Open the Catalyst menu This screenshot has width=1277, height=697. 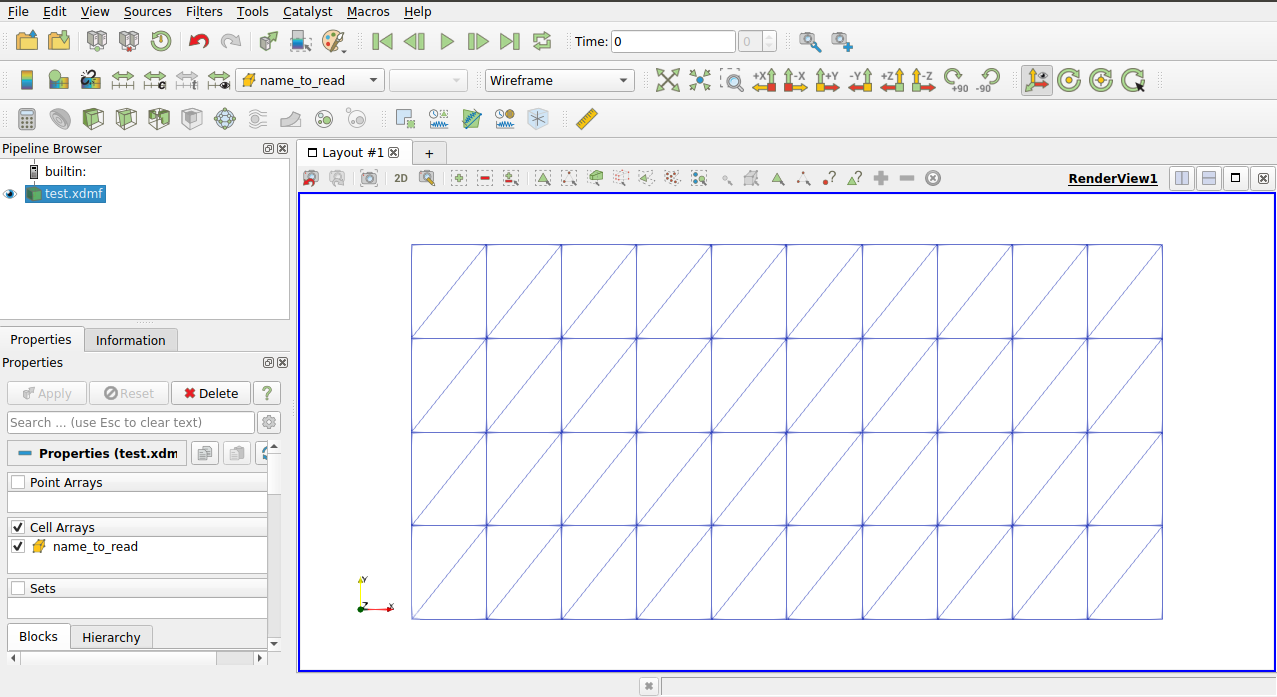tap(308, 11)
